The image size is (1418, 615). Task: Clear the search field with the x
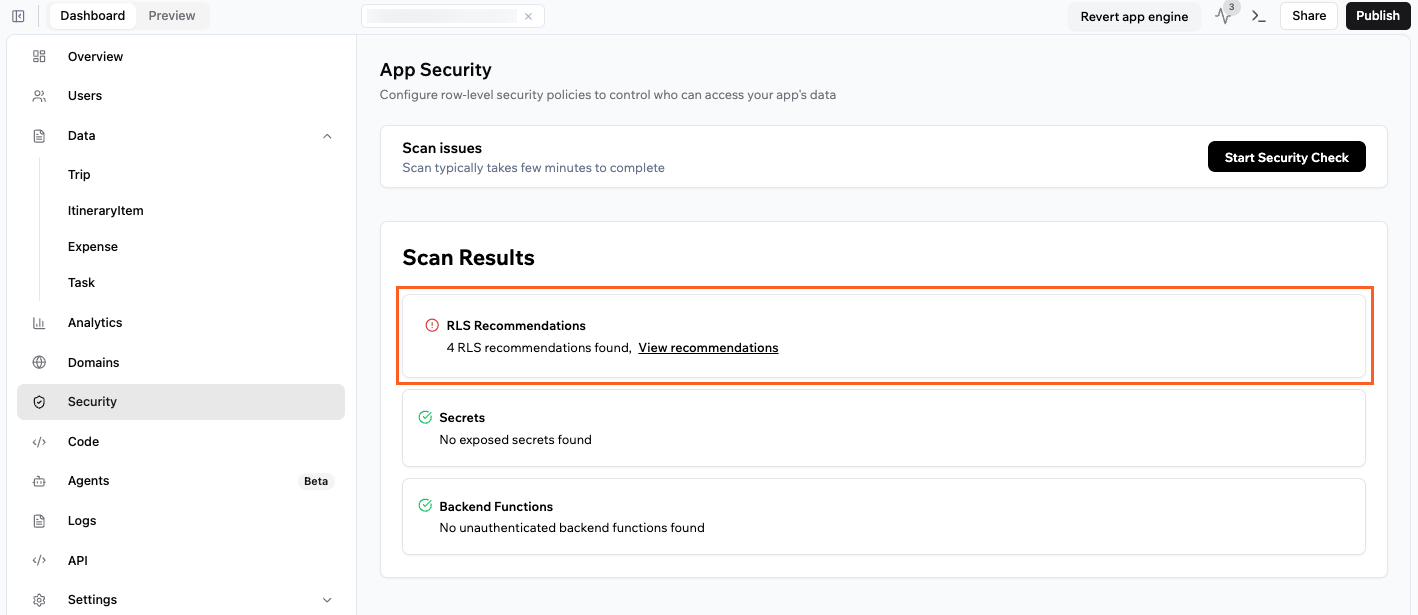(529, 15)
